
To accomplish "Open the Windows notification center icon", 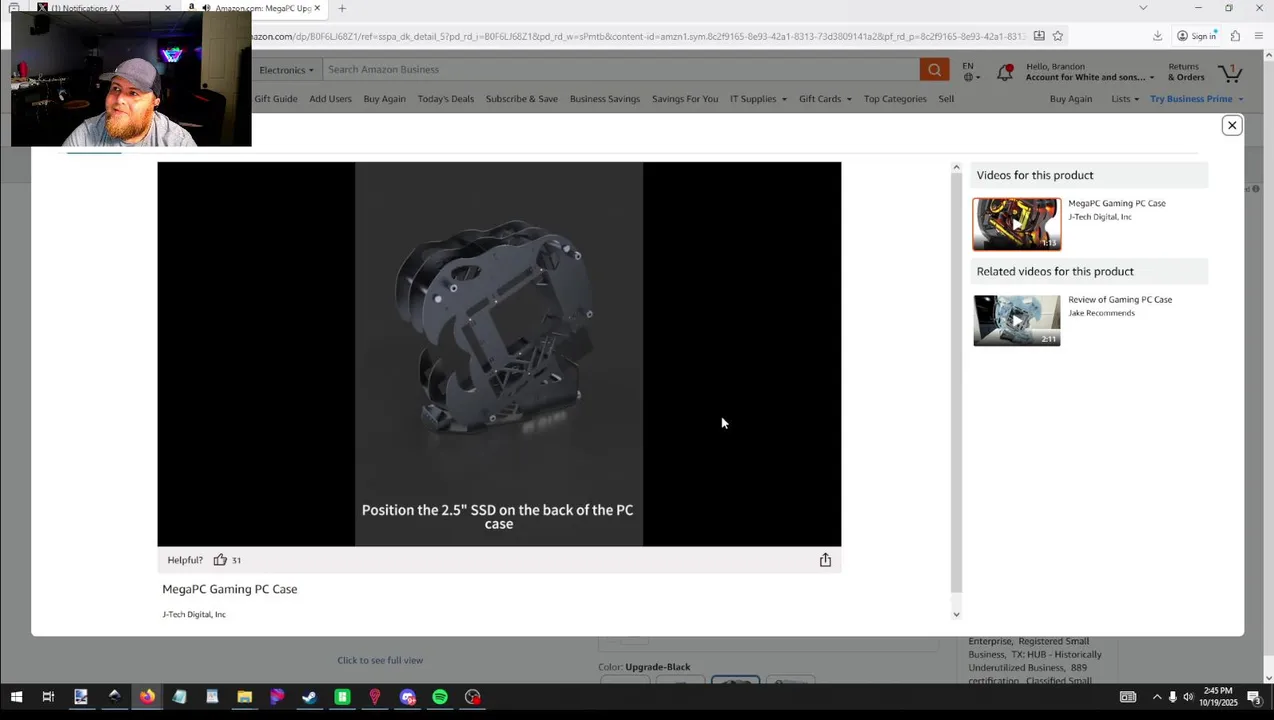I will [x=1254, y=697].
